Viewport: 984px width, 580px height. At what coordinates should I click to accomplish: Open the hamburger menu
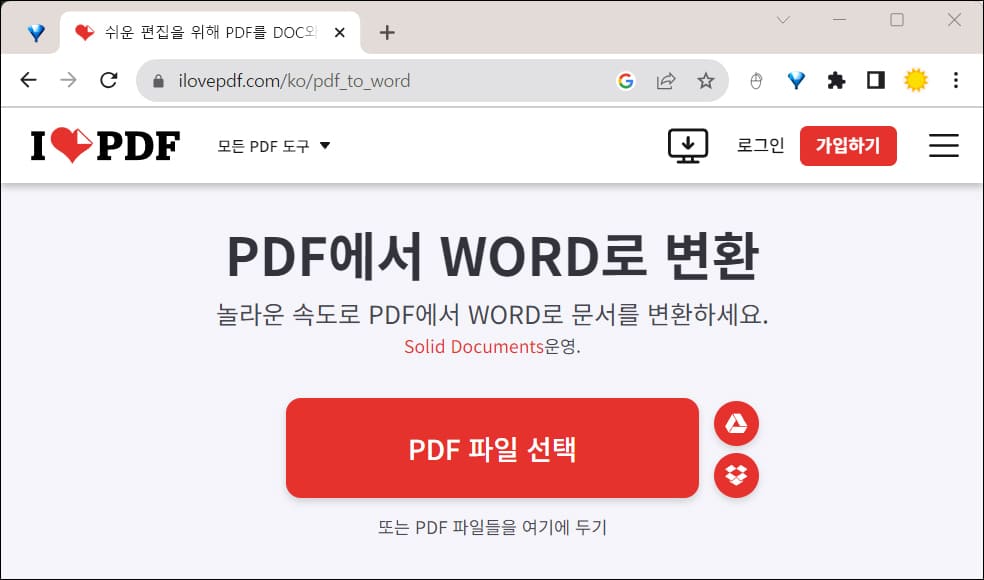tap(943, 145)
